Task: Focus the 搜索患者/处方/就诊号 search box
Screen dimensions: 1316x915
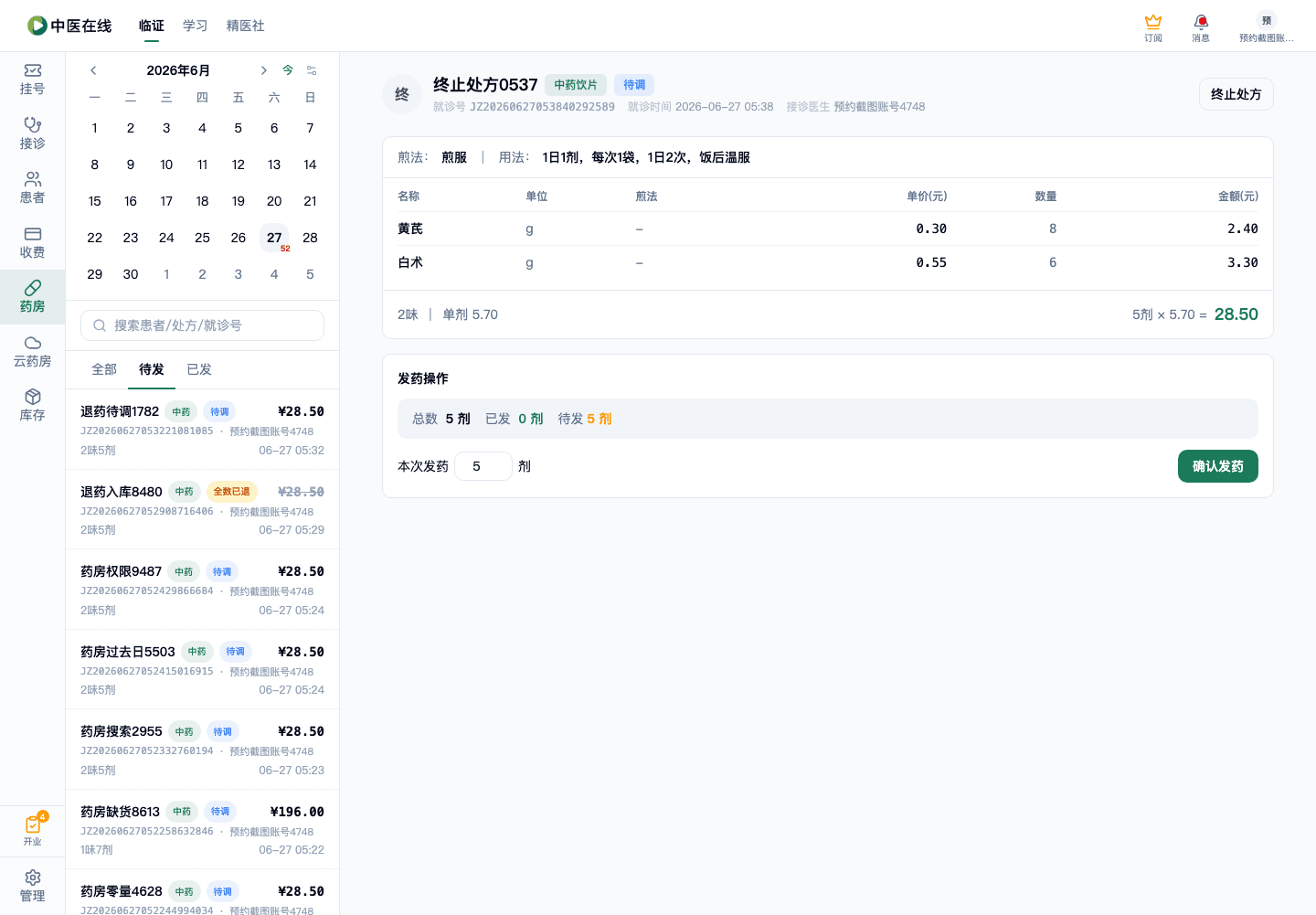Action: point(202,325)
